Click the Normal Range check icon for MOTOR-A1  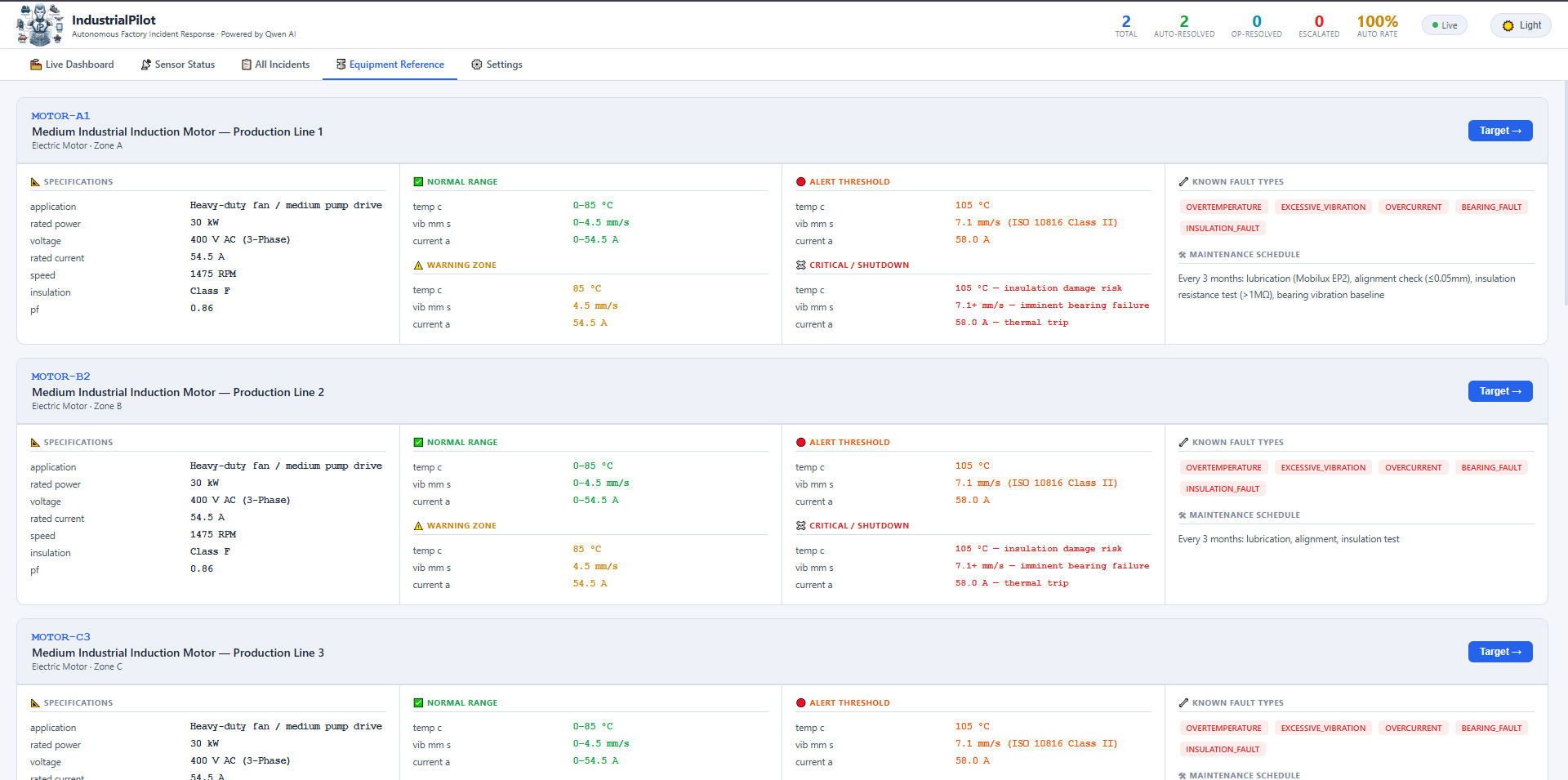click(418, 182)
